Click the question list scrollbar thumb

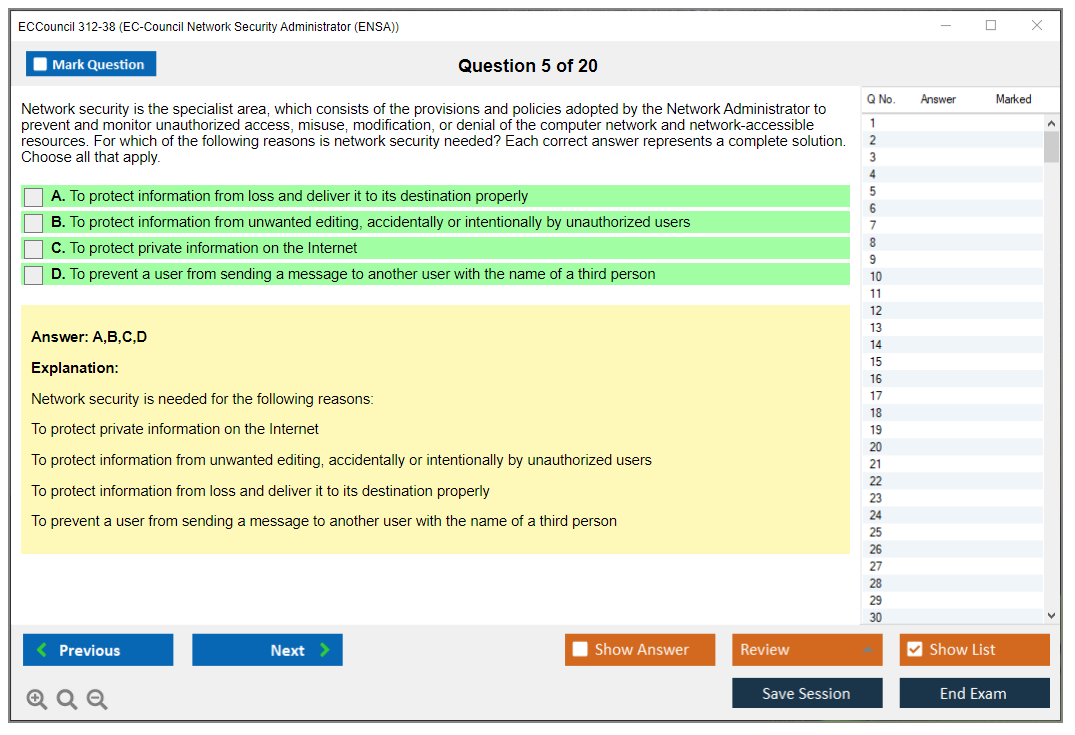click(1051, 146)
